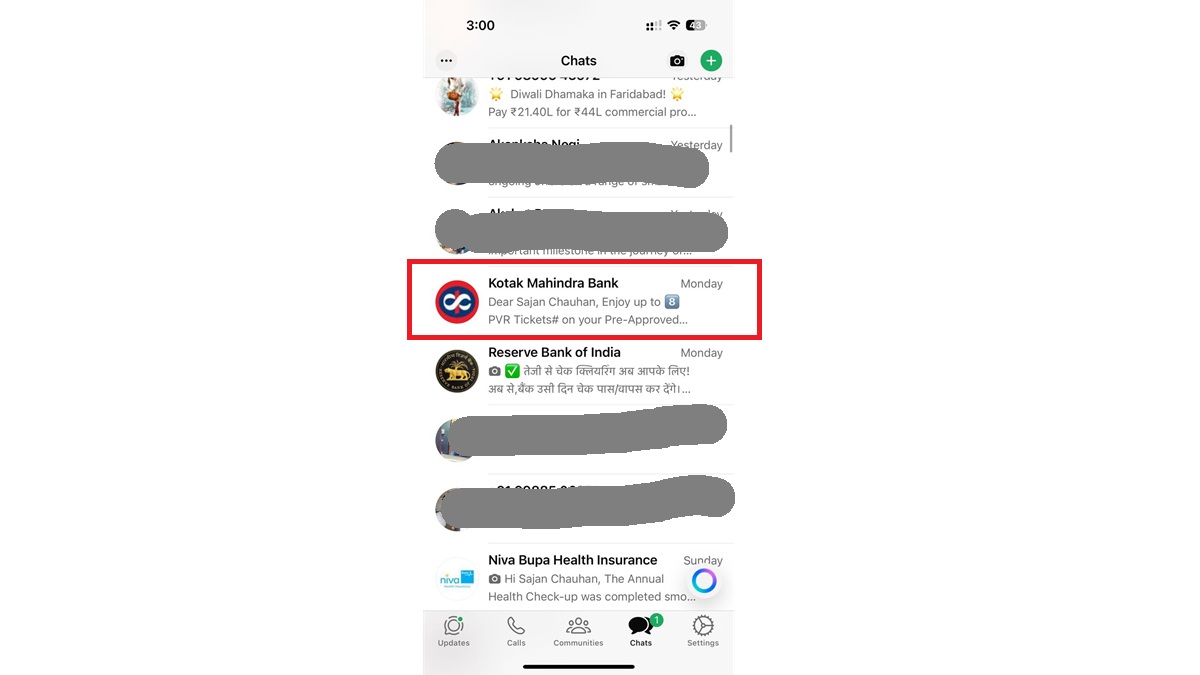This screenshot has height=675, width=1200.
Task: Tap Kotak Mahindra Bank profile picture
Action: 457,301
